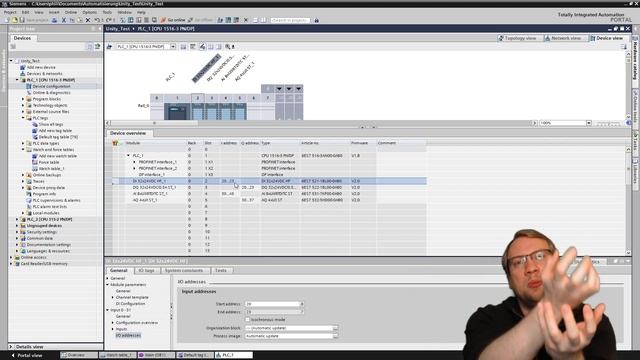Viewport: 640px width, 360px height.
Task: Open Add new device in the project tree
Action: [x=41, y=67]
